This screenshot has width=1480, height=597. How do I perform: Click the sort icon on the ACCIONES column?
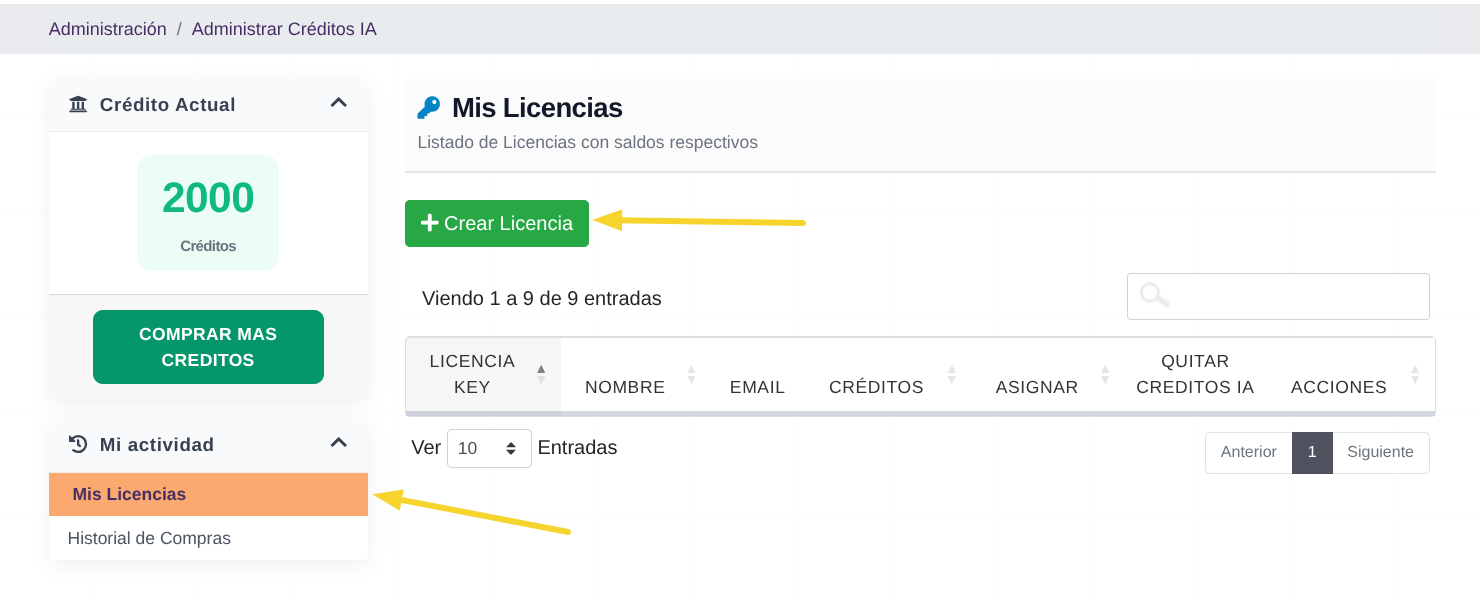coord(1414,374)
